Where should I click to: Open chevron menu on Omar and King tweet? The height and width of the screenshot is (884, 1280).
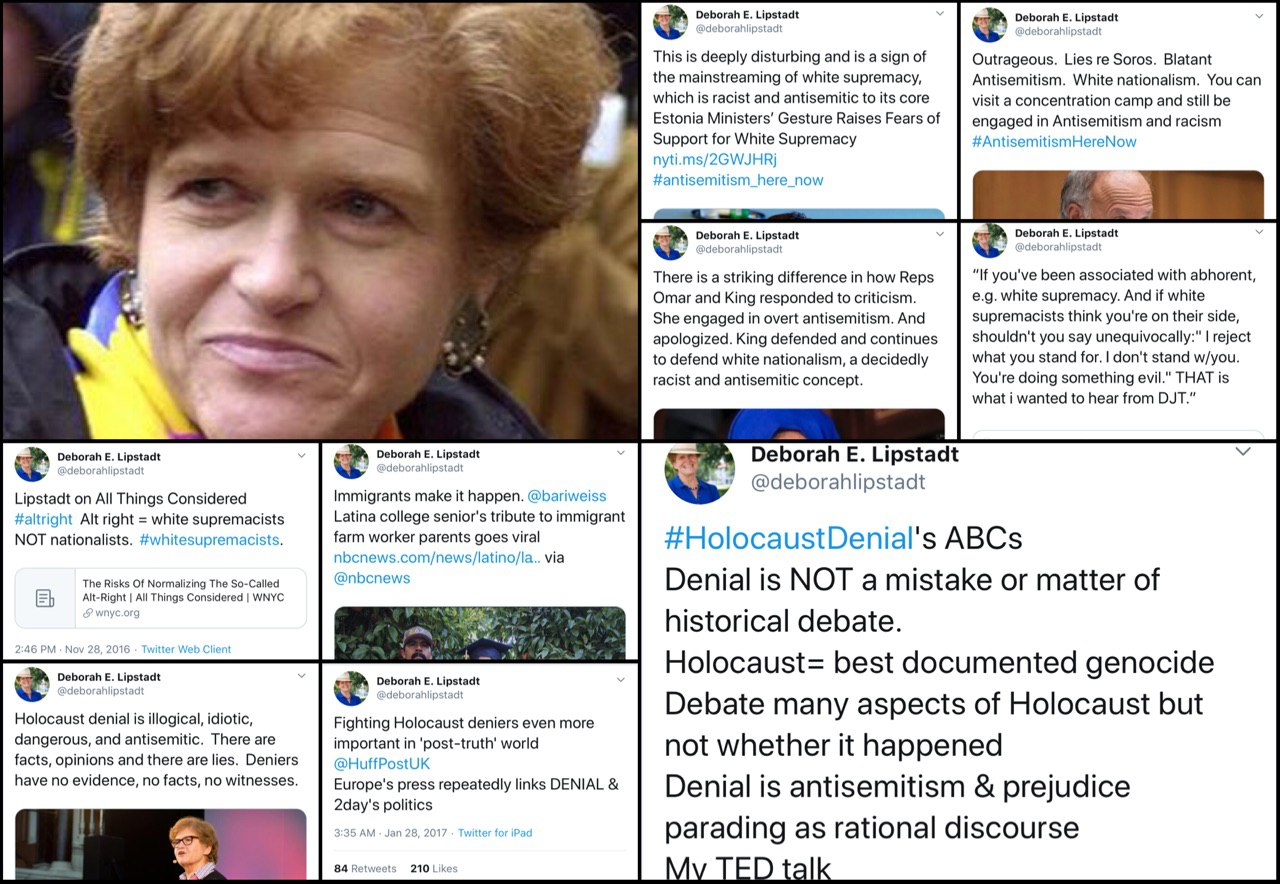point(939,234)
